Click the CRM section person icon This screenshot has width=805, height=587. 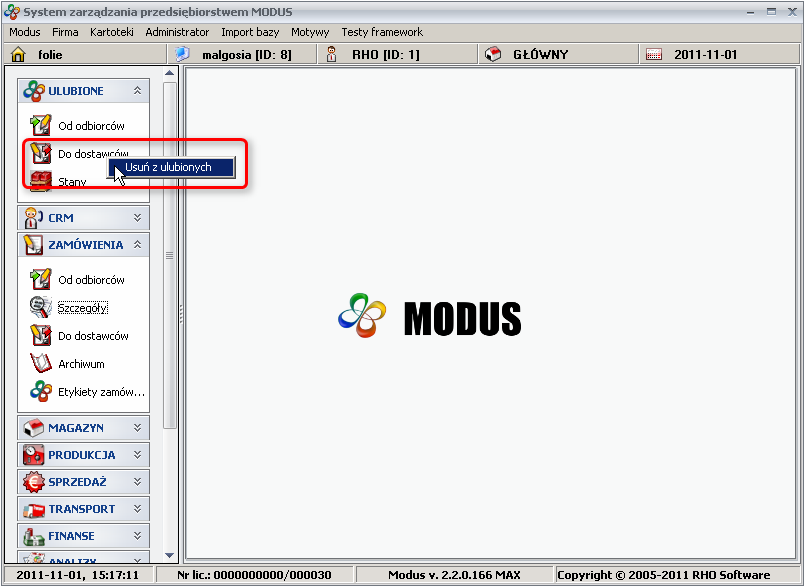[34, 218]
